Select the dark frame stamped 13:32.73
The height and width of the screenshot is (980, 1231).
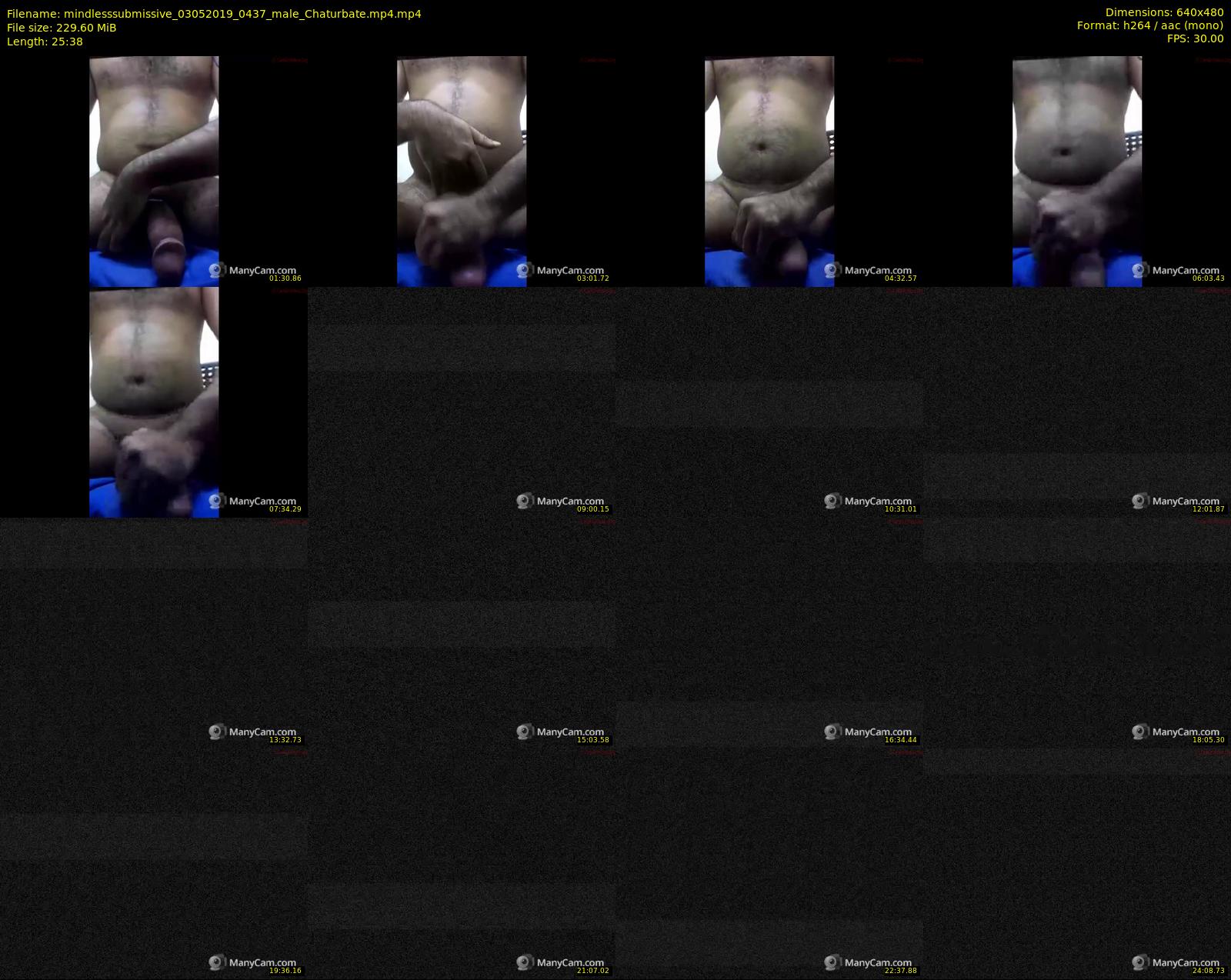(154, 633)
